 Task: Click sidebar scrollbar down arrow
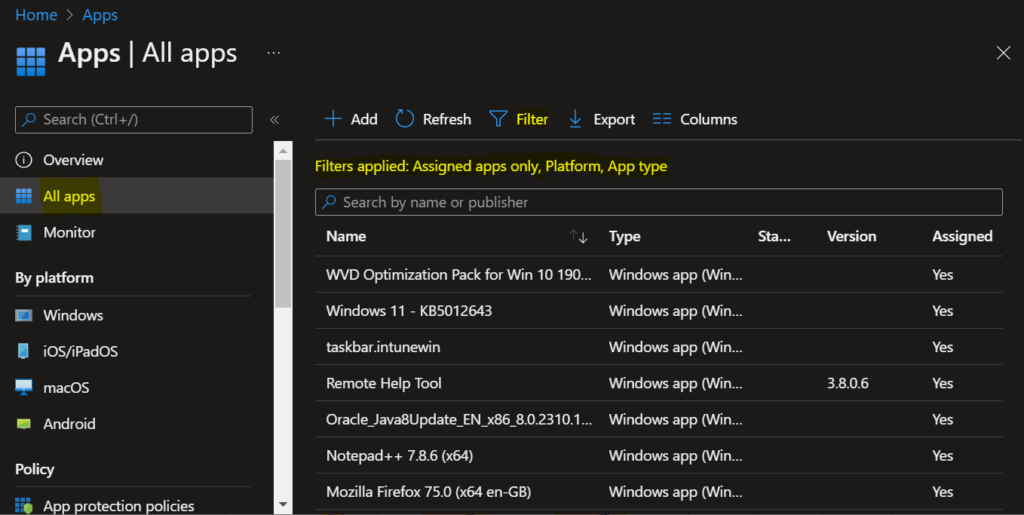point(283,505)
